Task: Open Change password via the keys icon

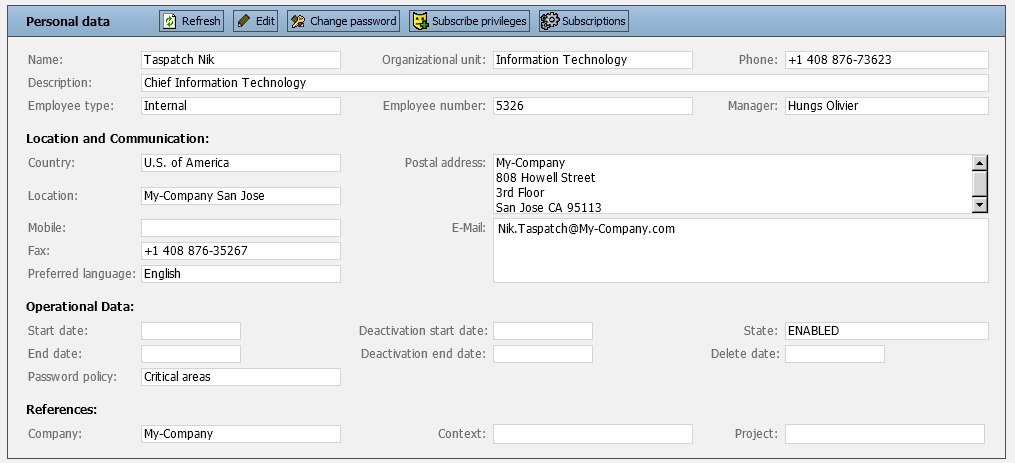Action: point(298,21)
